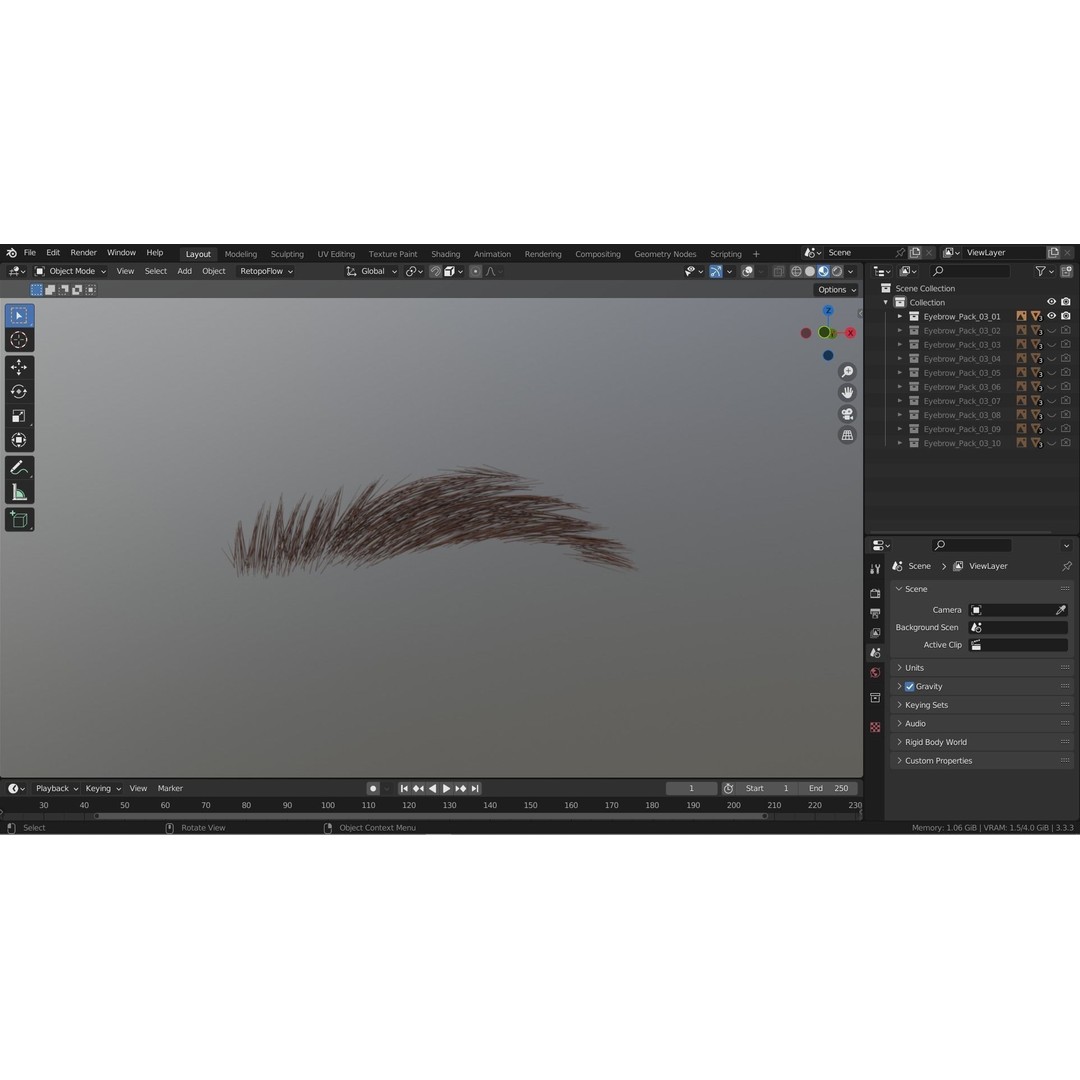
Task: Show Eyebrow_Pack_03_05 in viewport
Action: point(1051,373)
